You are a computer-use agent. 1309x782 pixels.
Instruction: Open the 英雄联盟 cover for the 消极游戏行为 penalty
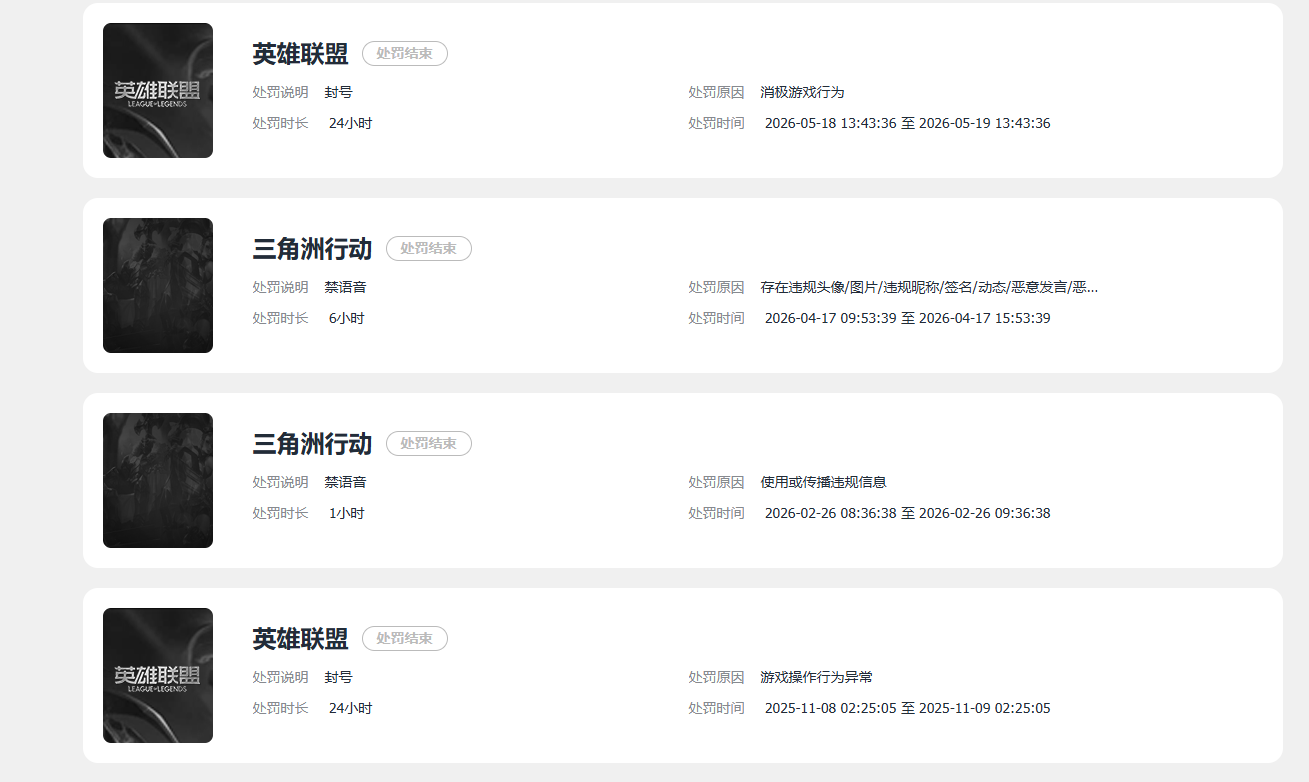158,90
